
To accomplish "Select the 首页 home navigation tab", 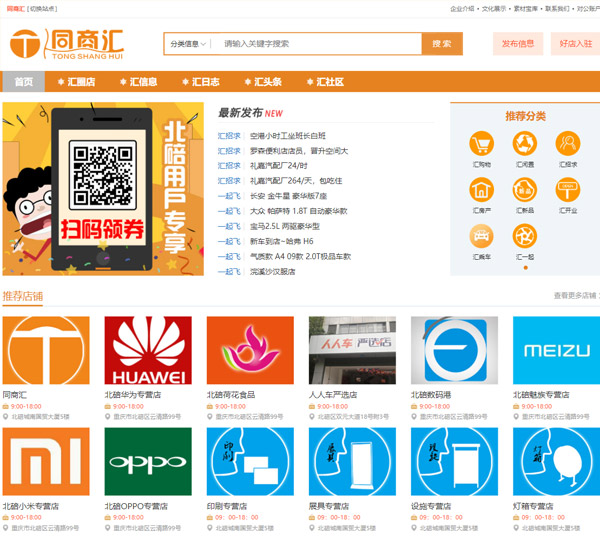I will coord(24,82).
